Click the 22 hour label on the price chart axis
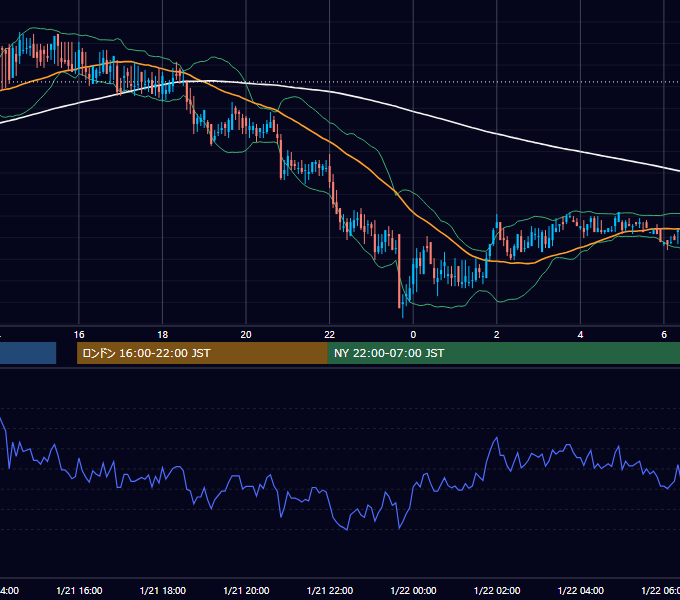The height and width of the screenshot is (600, 680). 330,335
